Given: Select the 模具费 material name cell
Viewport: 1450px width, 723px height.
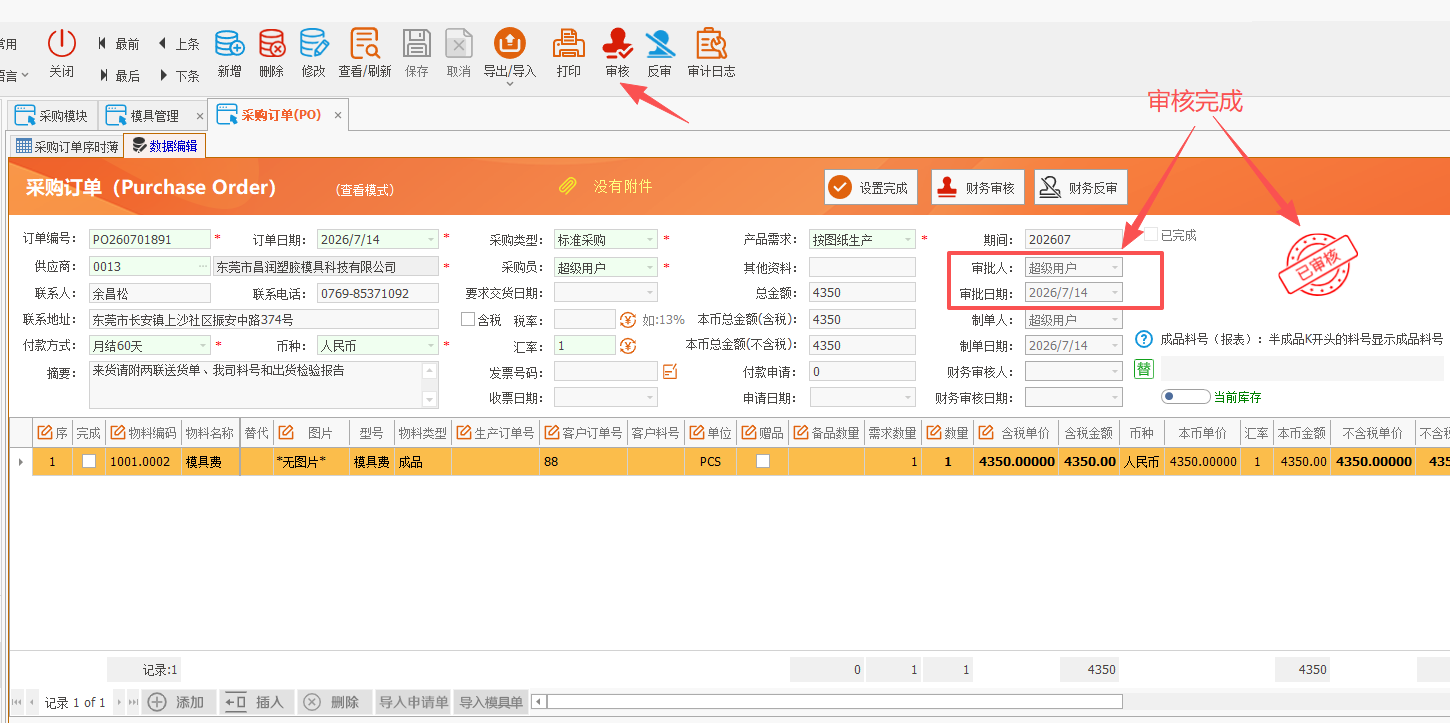Looking at the screenshot, I should click(x=211, y=462).
